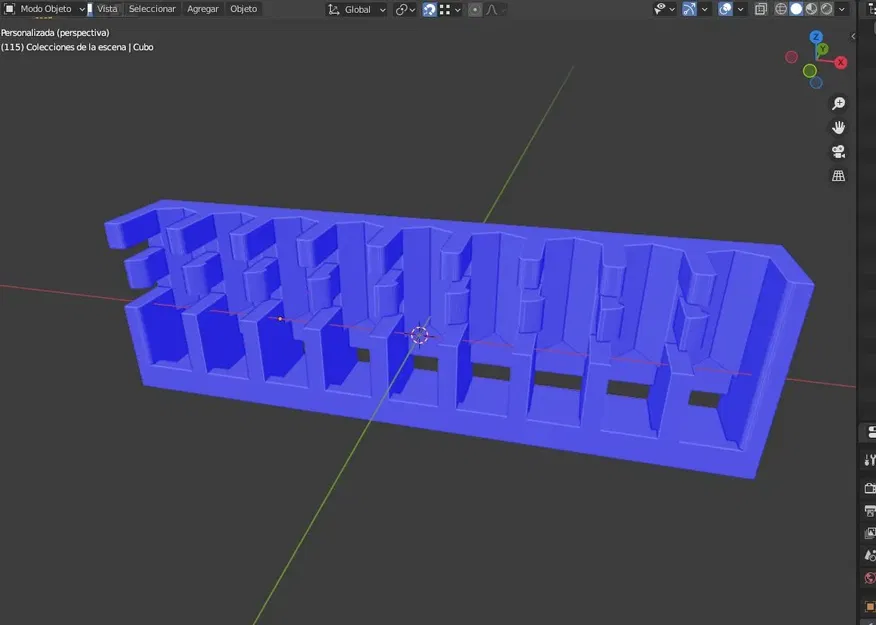Open the Agregar menu
Screen dimensions: 876x625
203,9
